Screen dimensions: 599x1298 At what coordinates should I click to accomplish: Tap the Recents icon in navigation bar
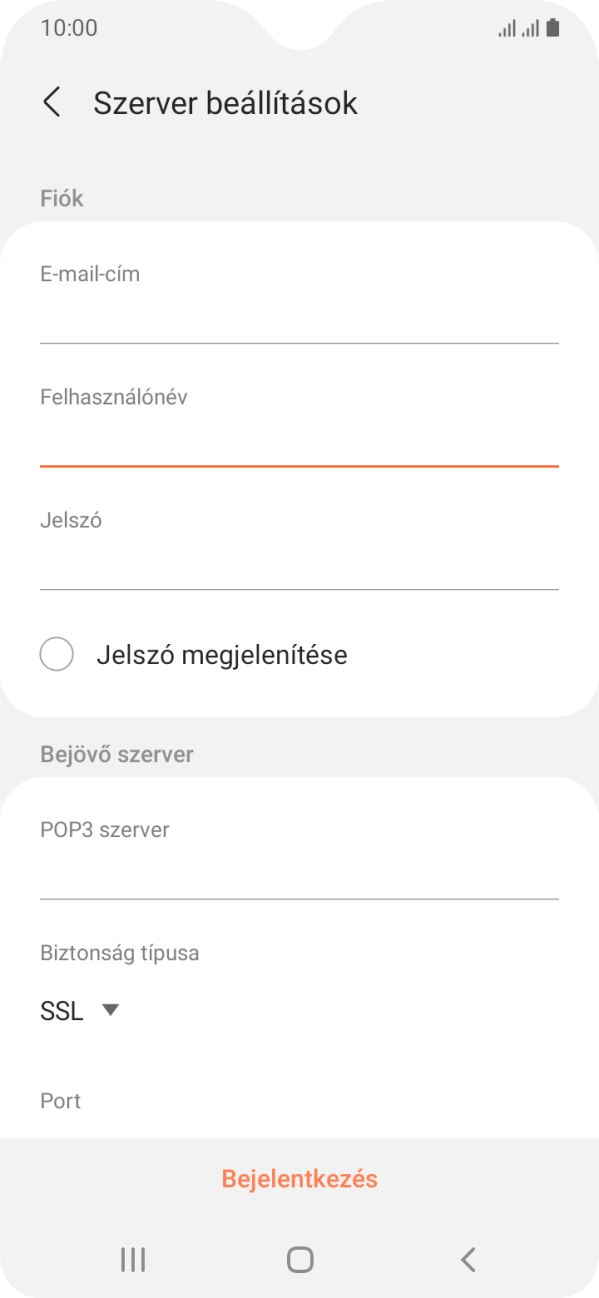132,1259
